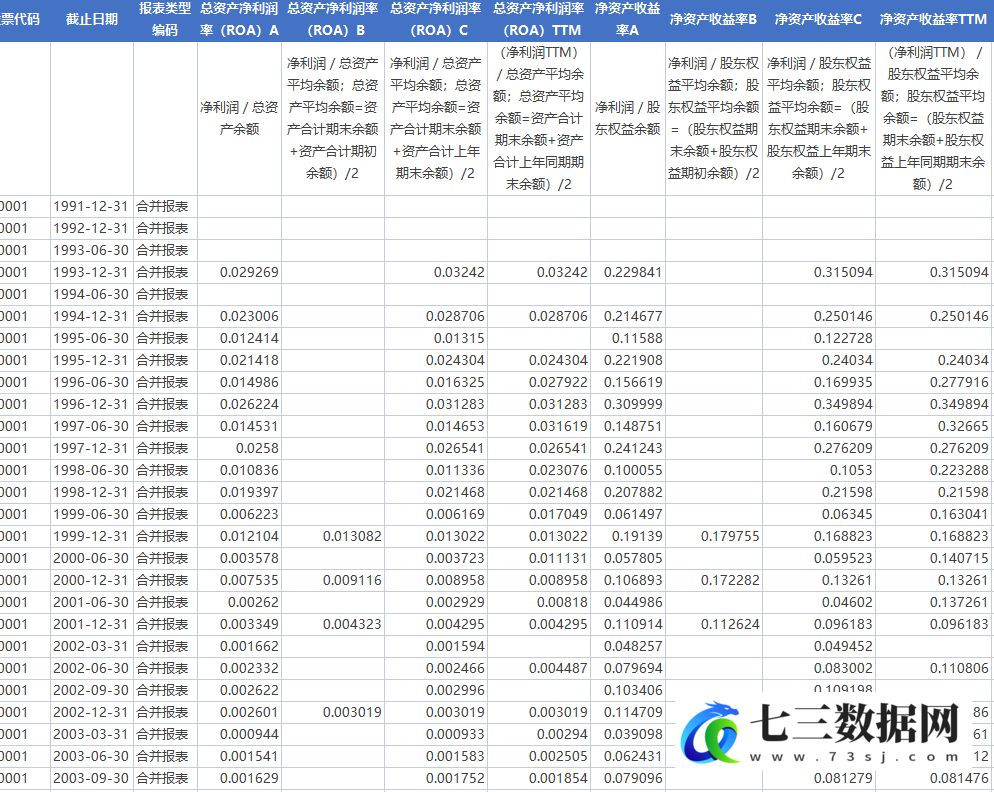Click the cell showing 0.081476
The height and width of the screenshot is (792, 994).
click(x=933, y=778)
